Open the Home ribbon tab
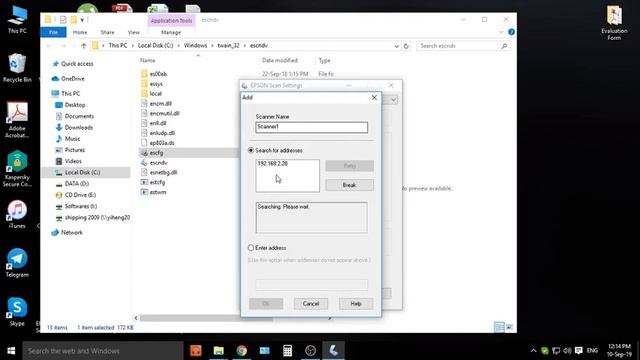This screenshot has width=640, height=360. [x=80, y=32]
